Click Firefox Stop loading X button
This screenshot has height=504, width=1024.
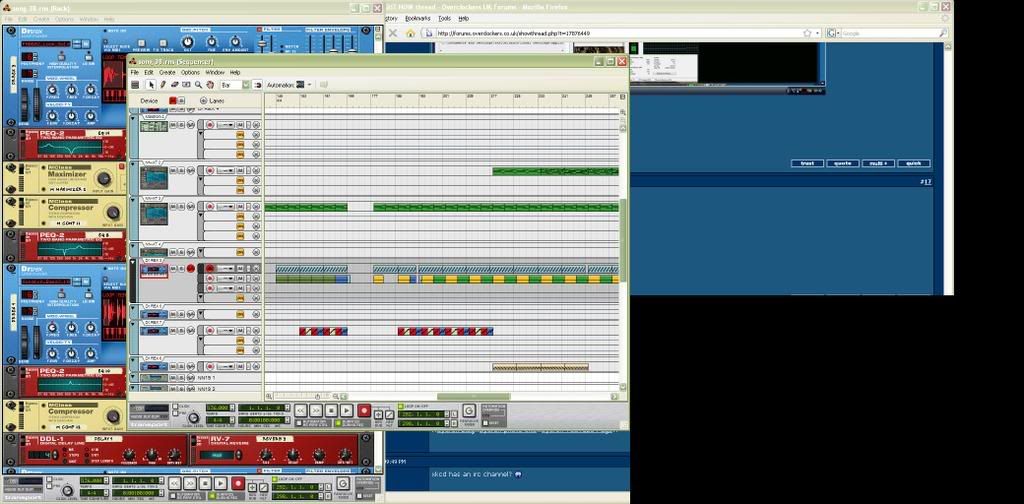click(x=393, y=33)
